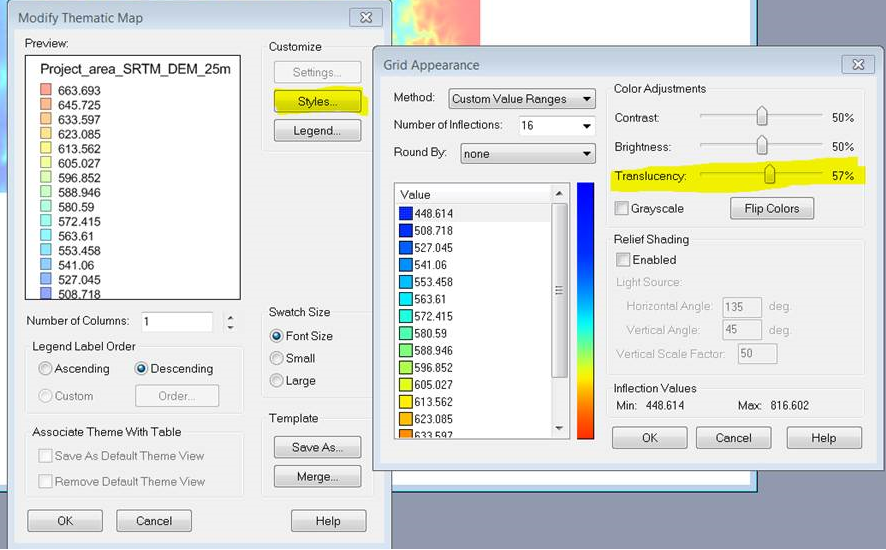886x550 pixels.
Task: Click the Min inflection value 448.614
Action: [x=665, y=405]
